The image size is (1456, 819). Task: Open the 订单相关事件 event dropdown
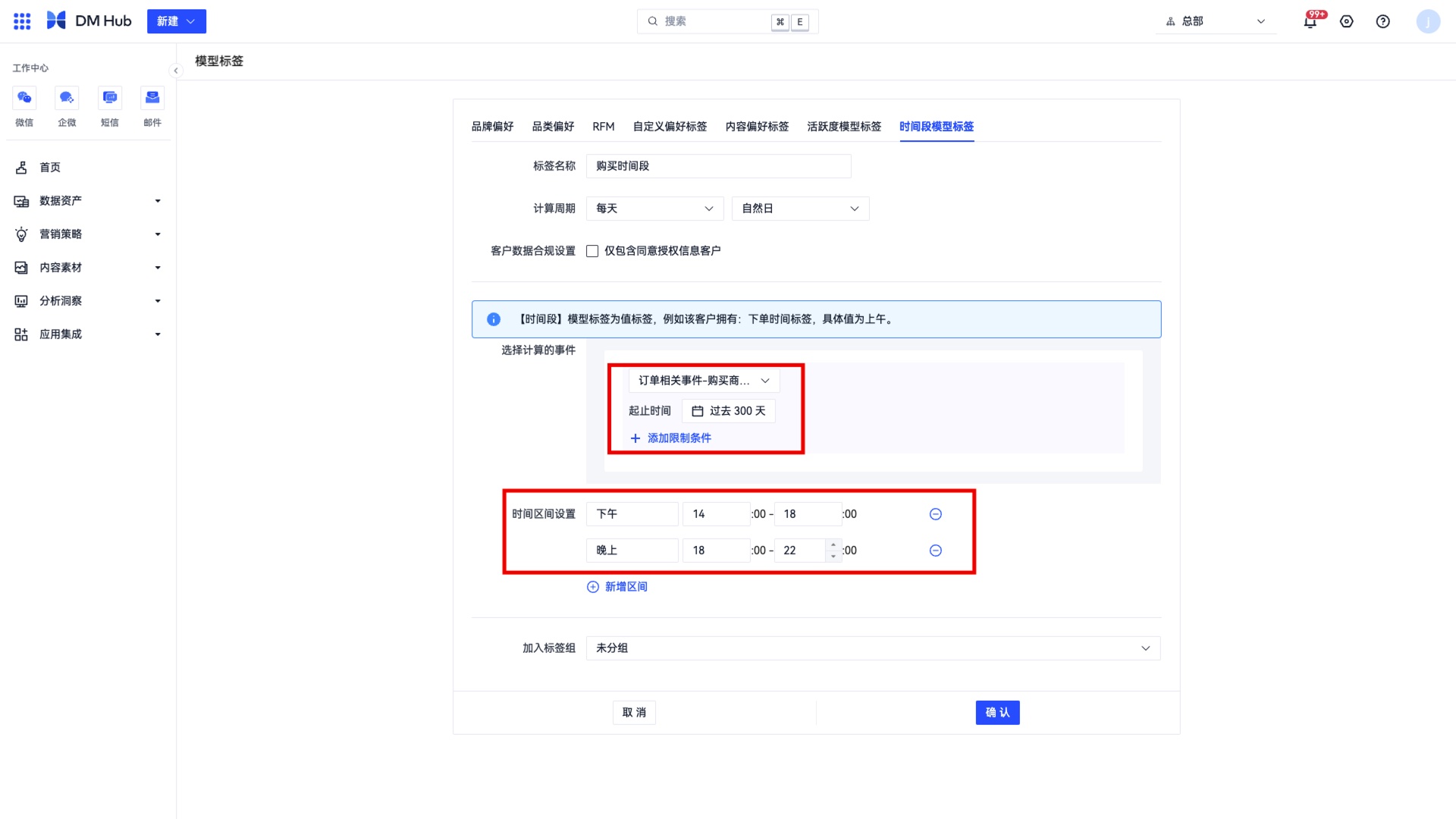pos(704,381)
